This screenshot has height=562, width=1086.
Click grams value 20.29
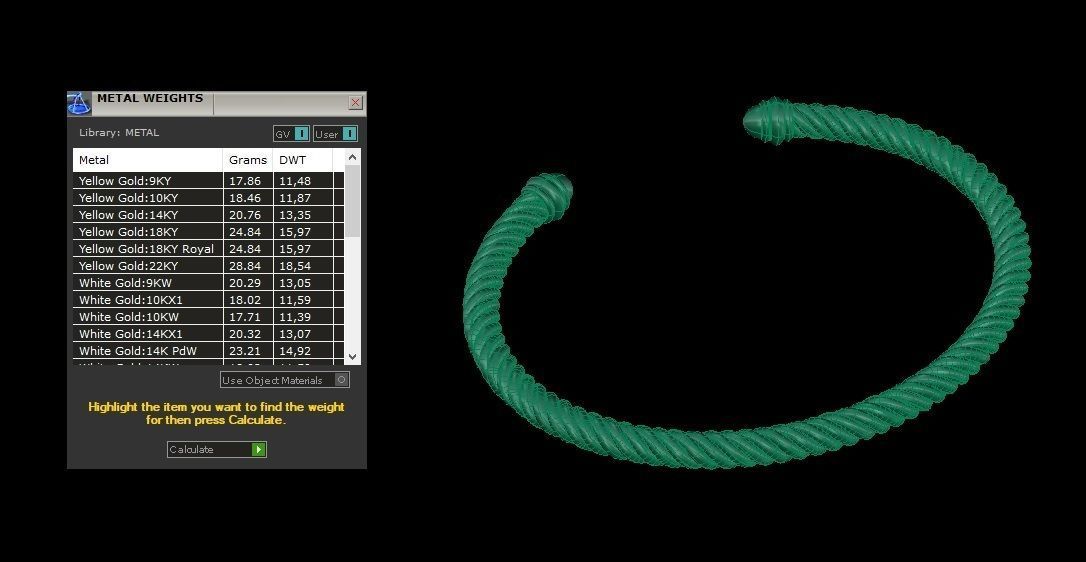coord(244,283)
